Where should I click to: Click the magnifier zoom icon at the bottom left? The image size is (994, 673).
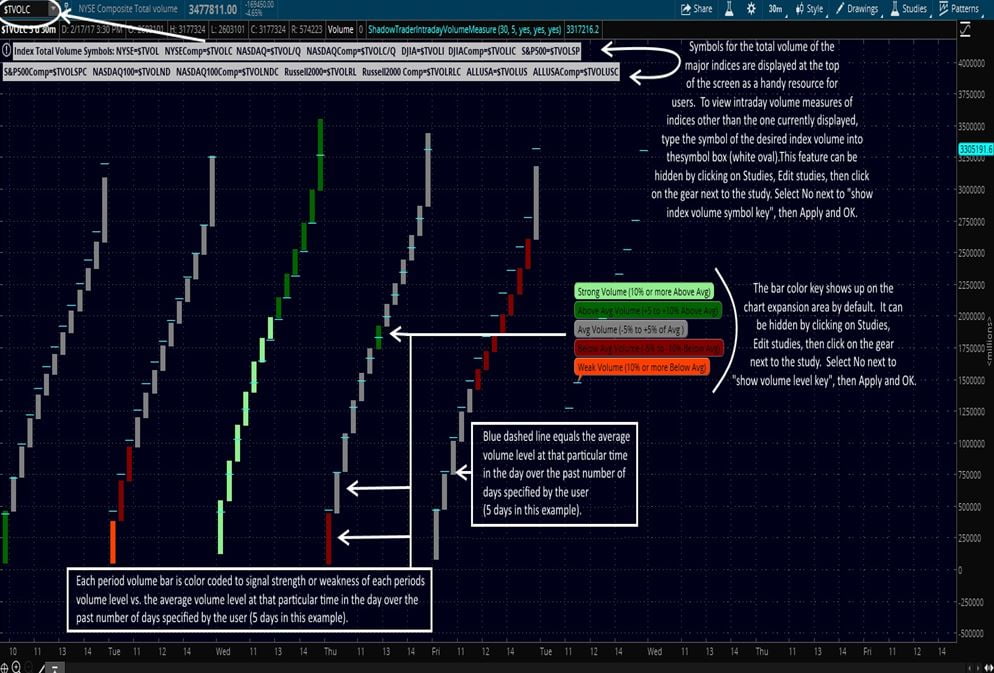16,667
